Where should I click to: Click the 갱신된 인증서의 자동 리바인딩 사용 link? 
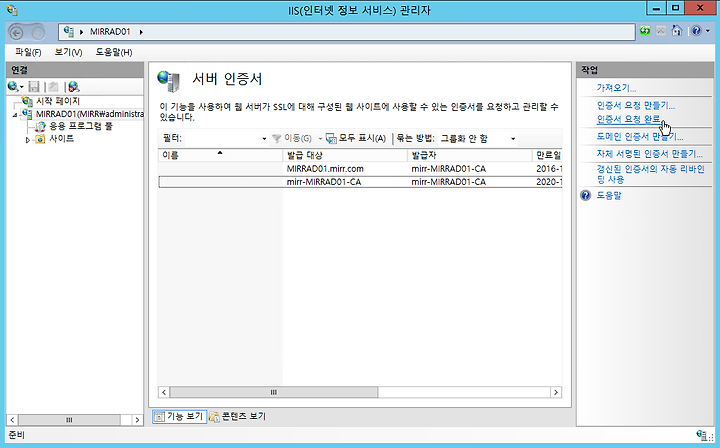(x=650, y=174)
